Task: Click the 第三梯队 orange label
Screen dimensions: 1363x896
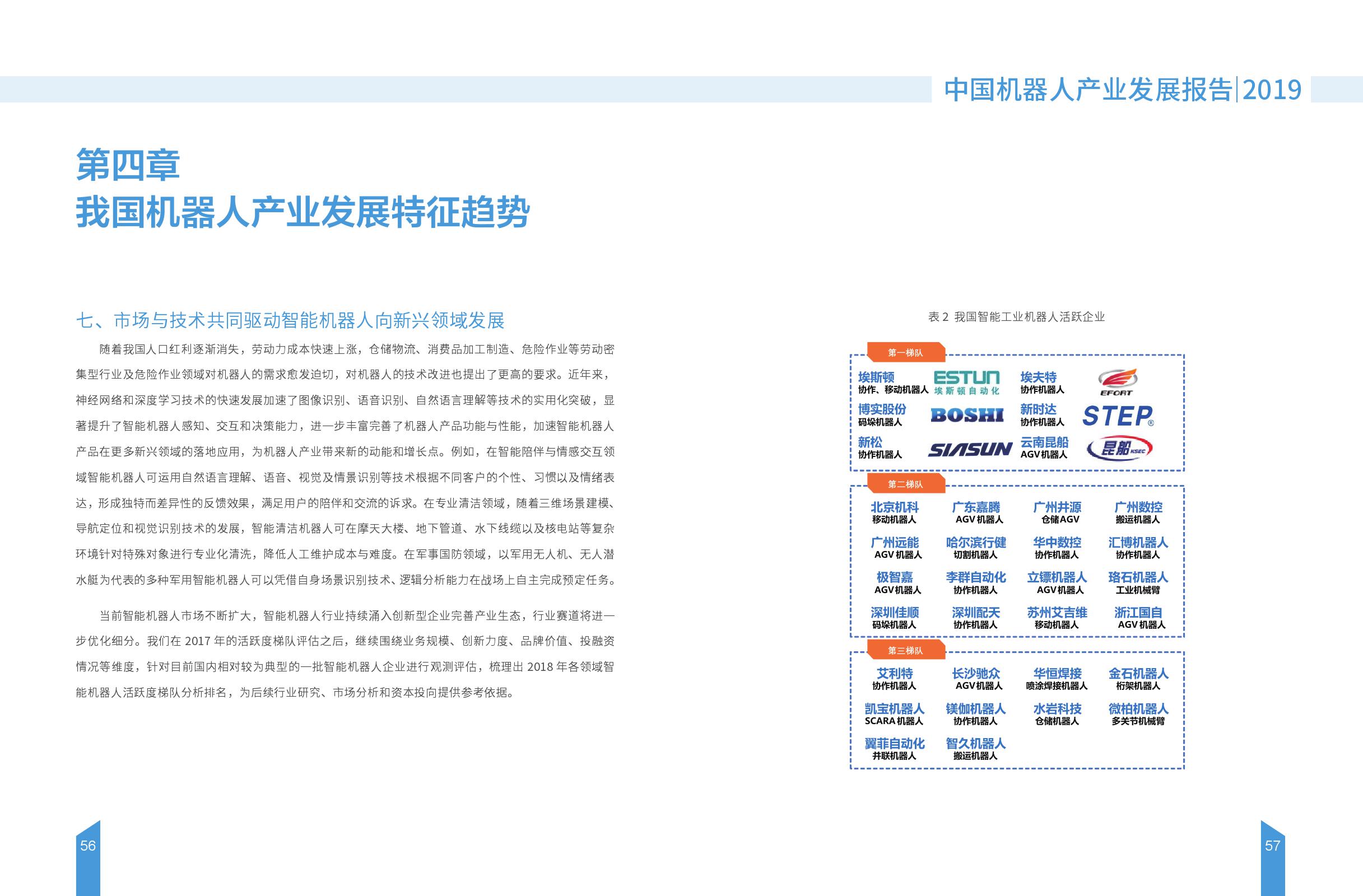Action: (x=905, y=650)
